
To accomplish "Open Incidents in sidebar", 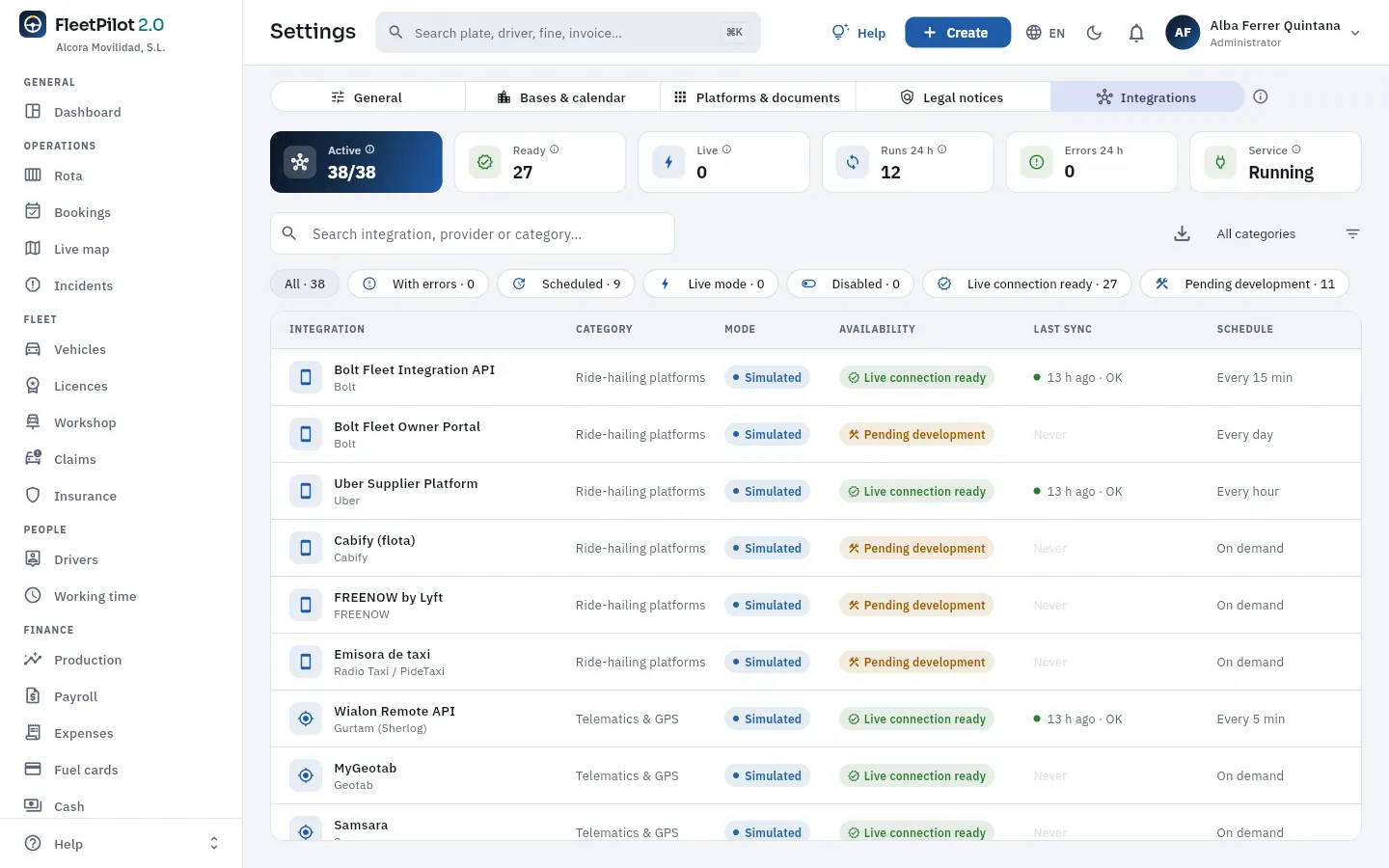I will point(121,285).
